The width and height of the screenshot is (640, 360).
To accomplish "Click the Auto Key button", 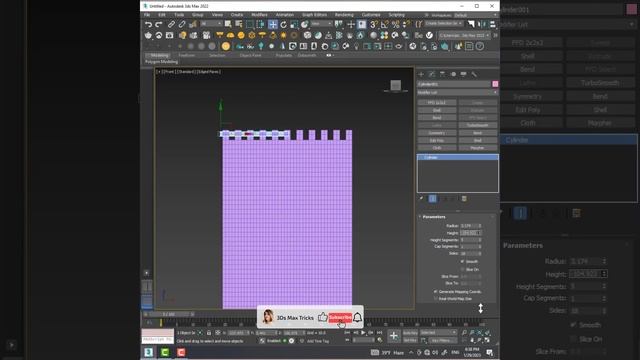I will [x=410, y=333].
